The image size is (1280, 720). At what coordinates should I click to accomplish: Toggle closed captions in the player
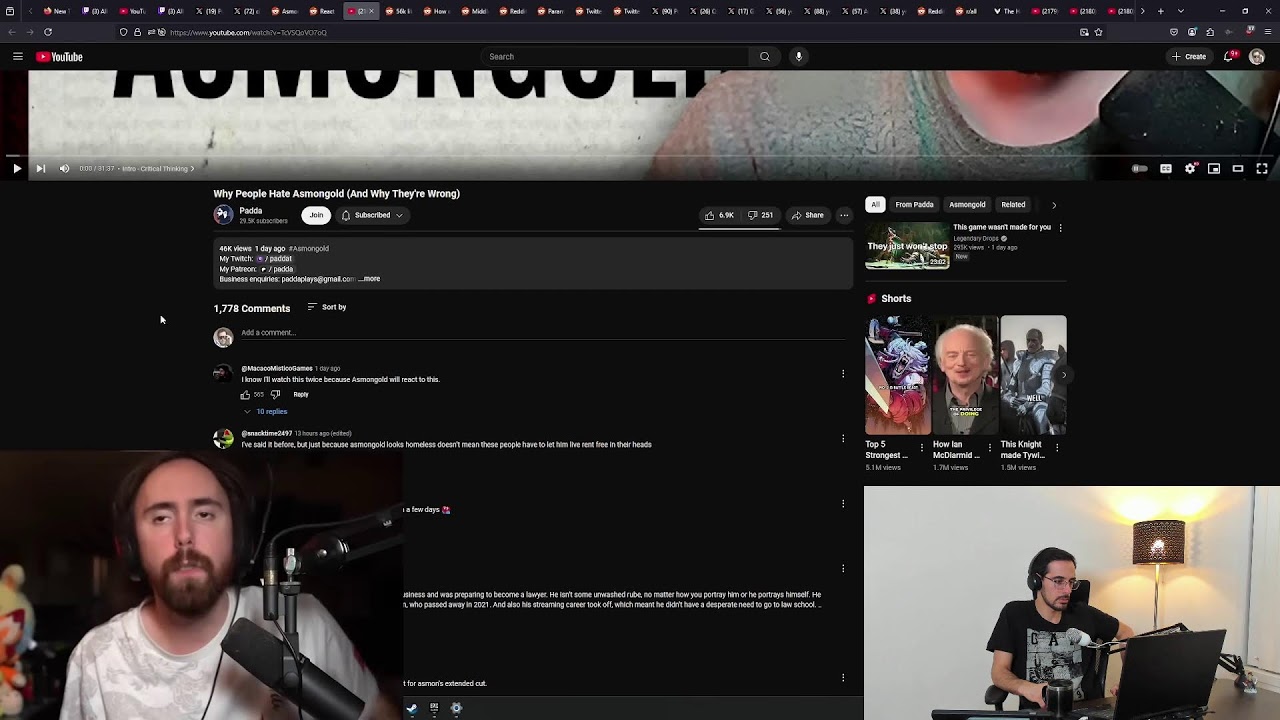pos(1166,169)
